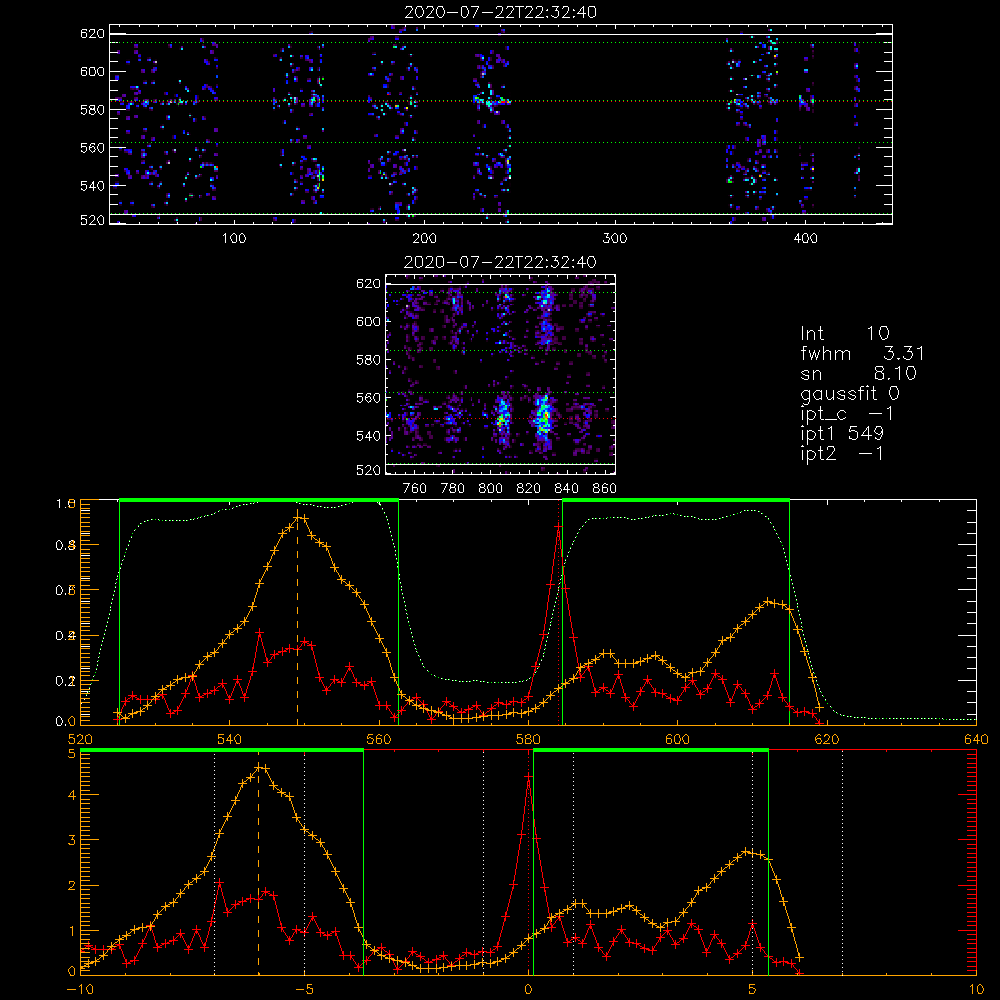
Task: Click the '3' y-axis label of the bottom plot
Action: (71, 841)
